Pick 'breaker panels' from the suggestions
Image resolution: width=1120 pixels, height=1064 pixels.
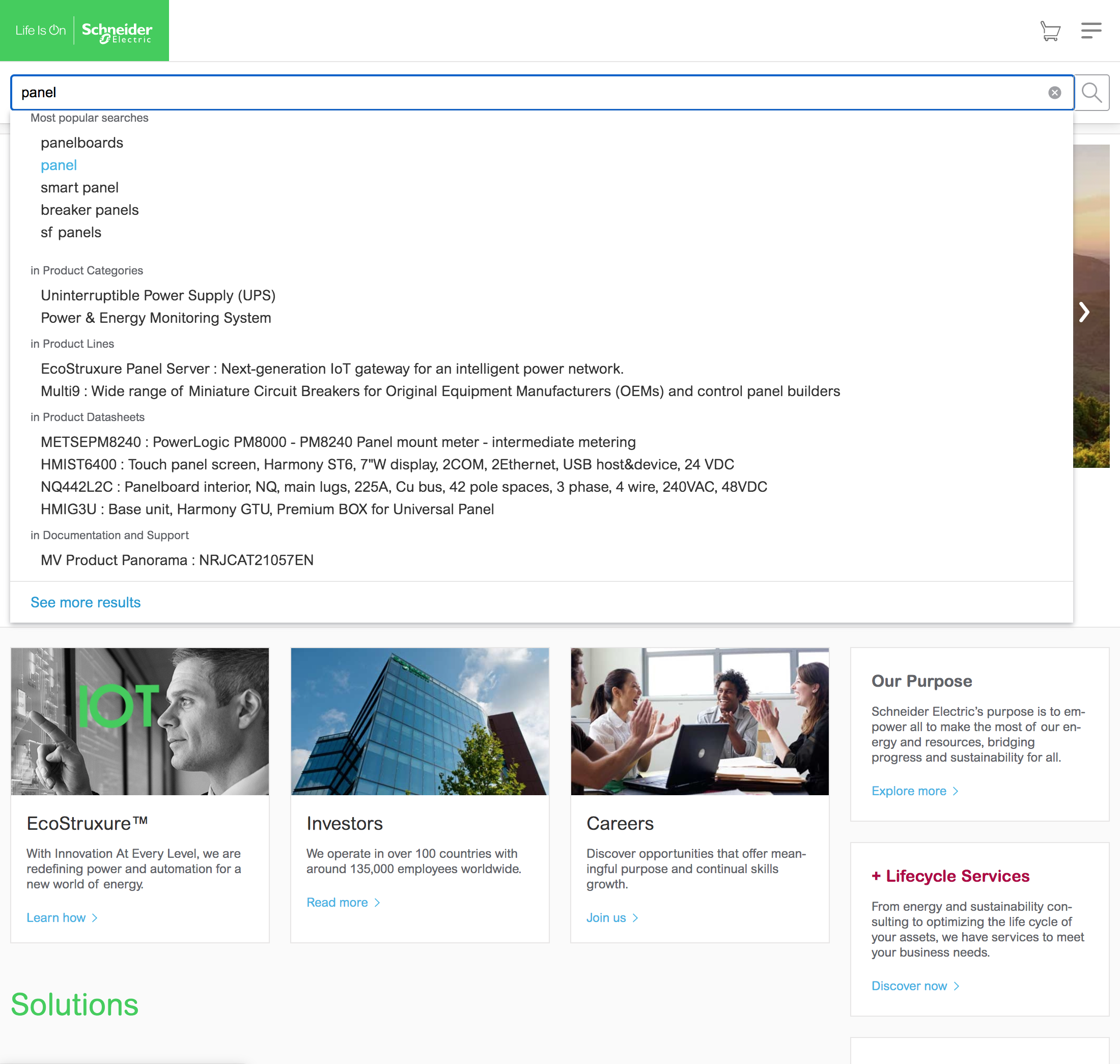point(89,210)
